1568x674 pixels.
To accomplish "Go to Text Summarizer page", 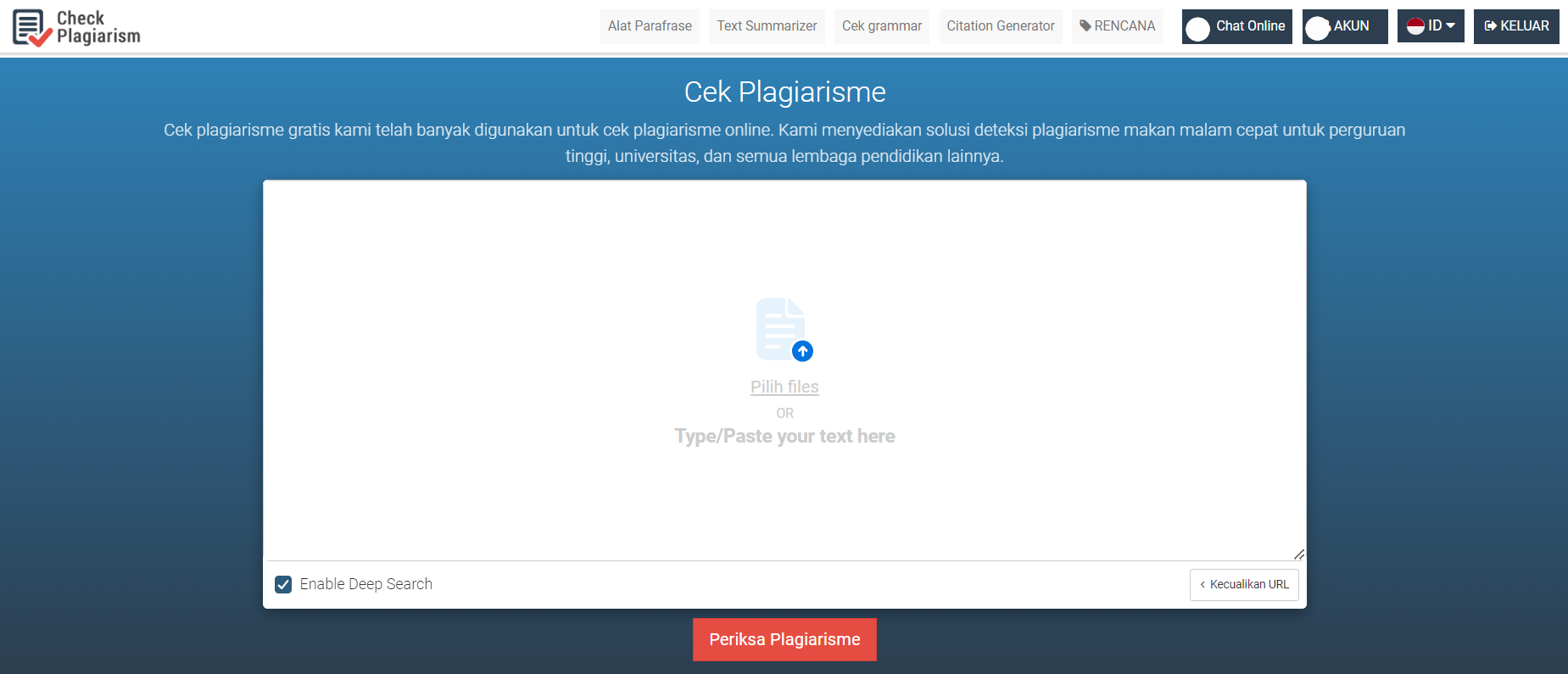I will pyautogui.click(x=767, y=26).
